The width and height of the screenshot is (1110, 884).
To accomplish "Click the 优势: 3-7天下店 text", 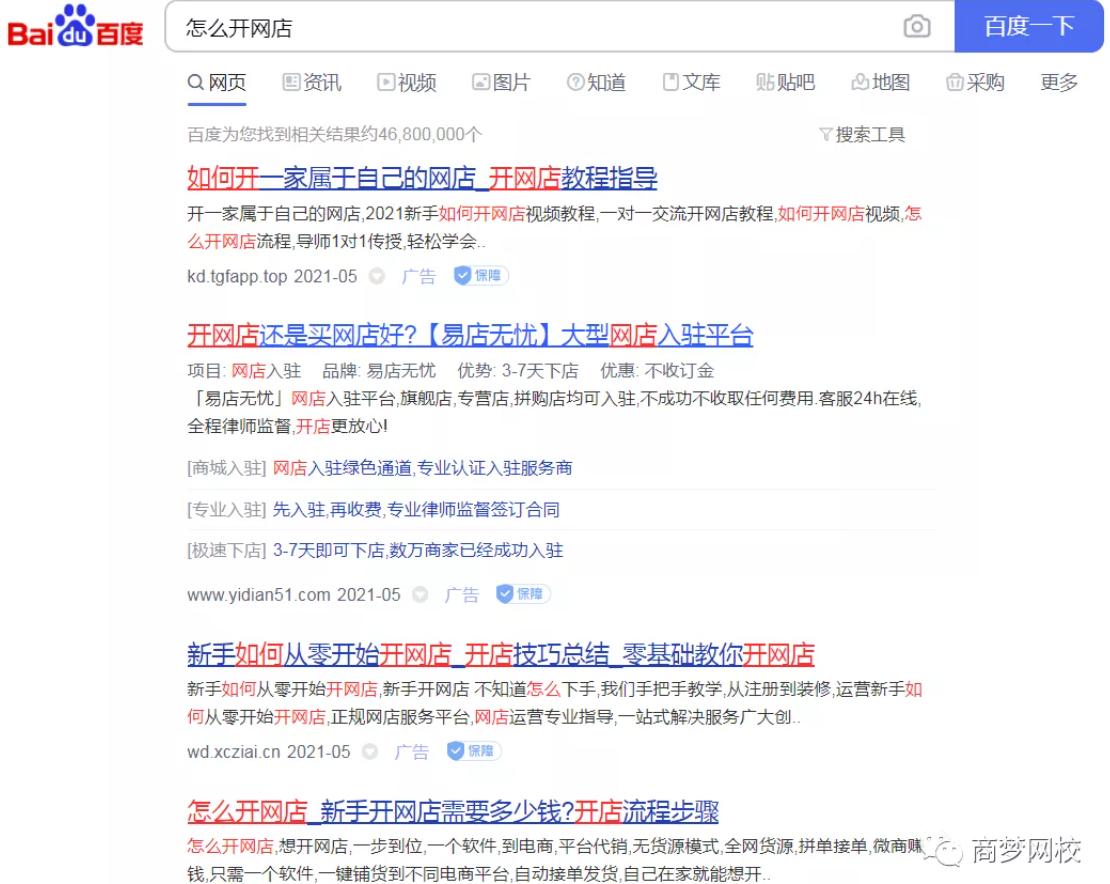I will 517,371.
